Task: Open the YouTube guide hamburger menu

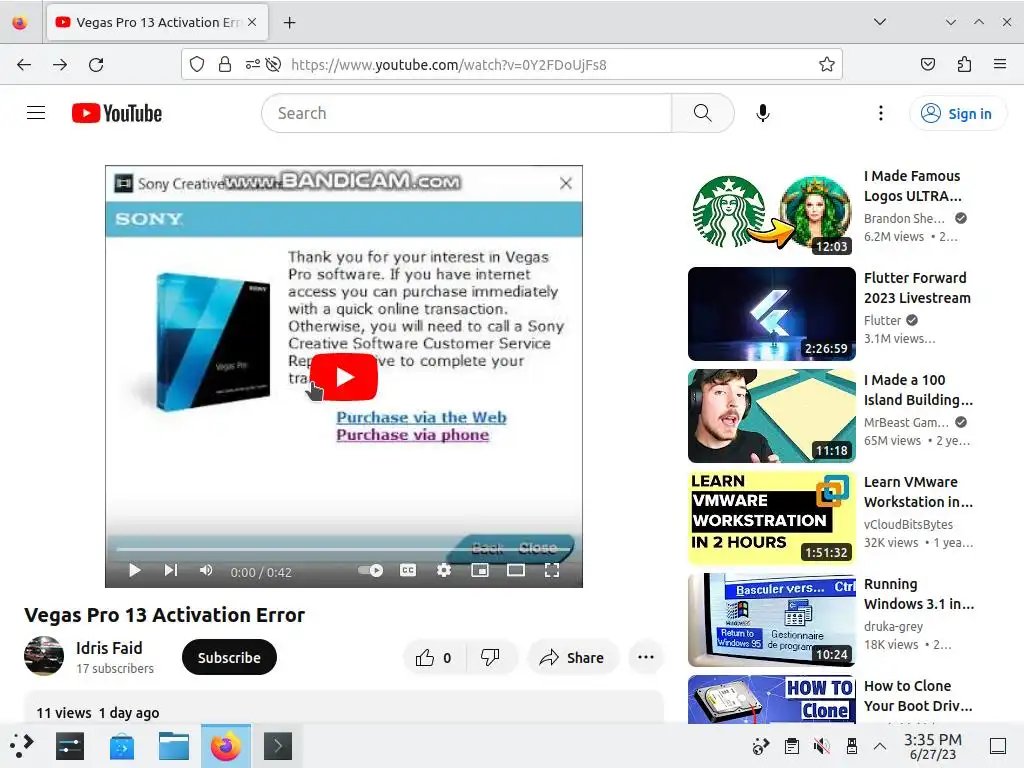Action: [x=36, y=113]
